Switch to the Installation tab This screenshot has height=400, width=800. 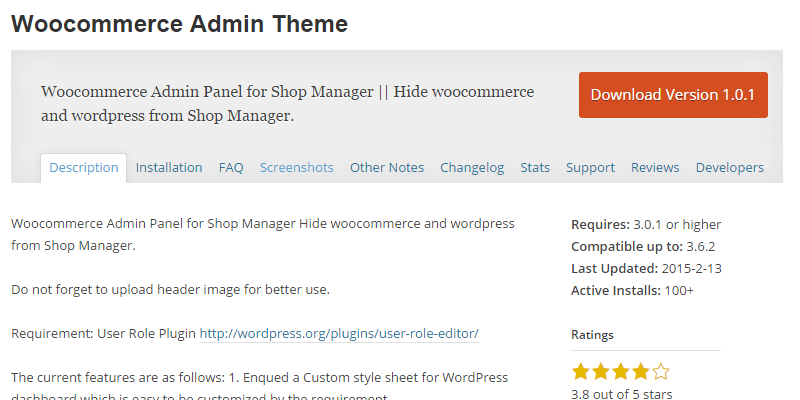[169, 168]
